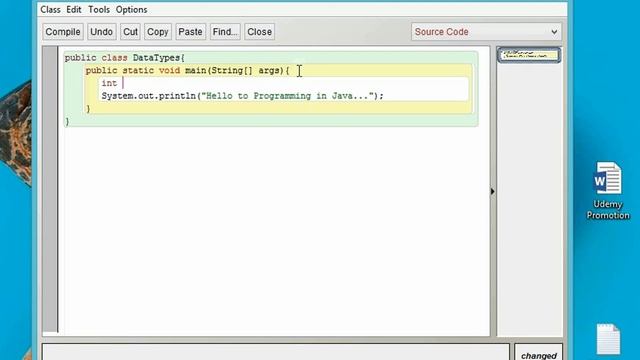640x360 pixels.
Task: Click the 'changed' status label
Action: pos(539,356)
